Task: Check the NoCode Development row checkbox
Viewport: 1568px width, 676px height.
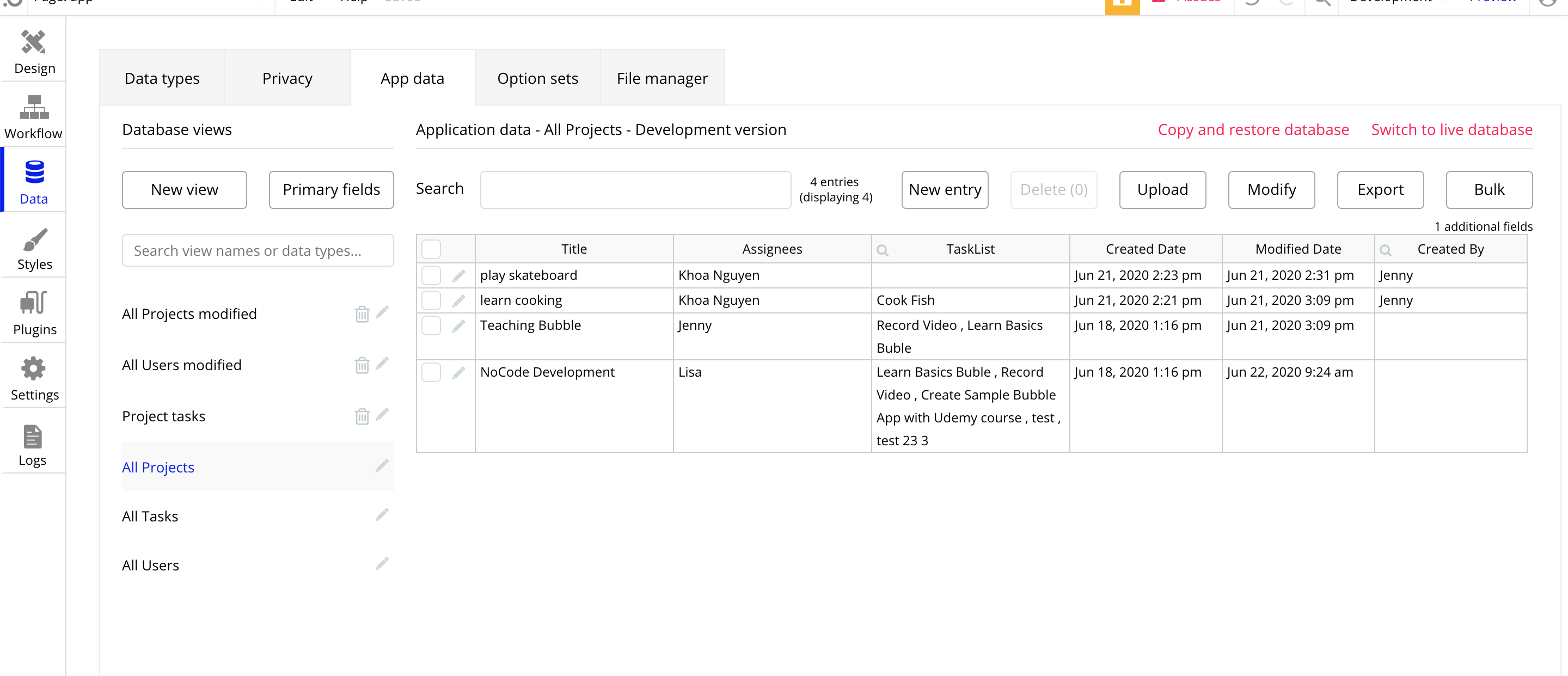Action: pyautogui.click(x=431, y=372)
